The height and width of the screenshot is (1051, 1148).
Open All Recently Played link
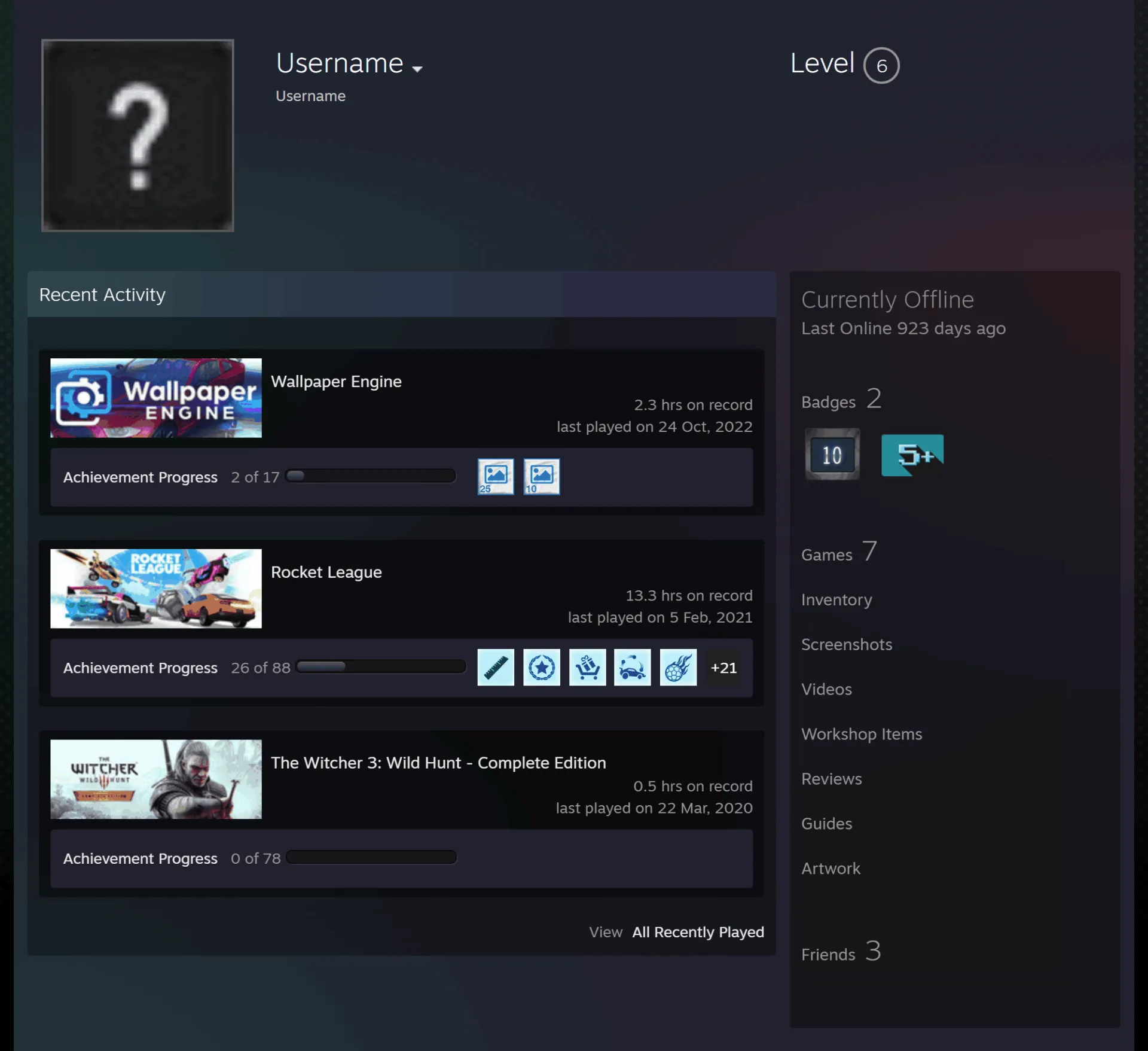click(698, 933)
